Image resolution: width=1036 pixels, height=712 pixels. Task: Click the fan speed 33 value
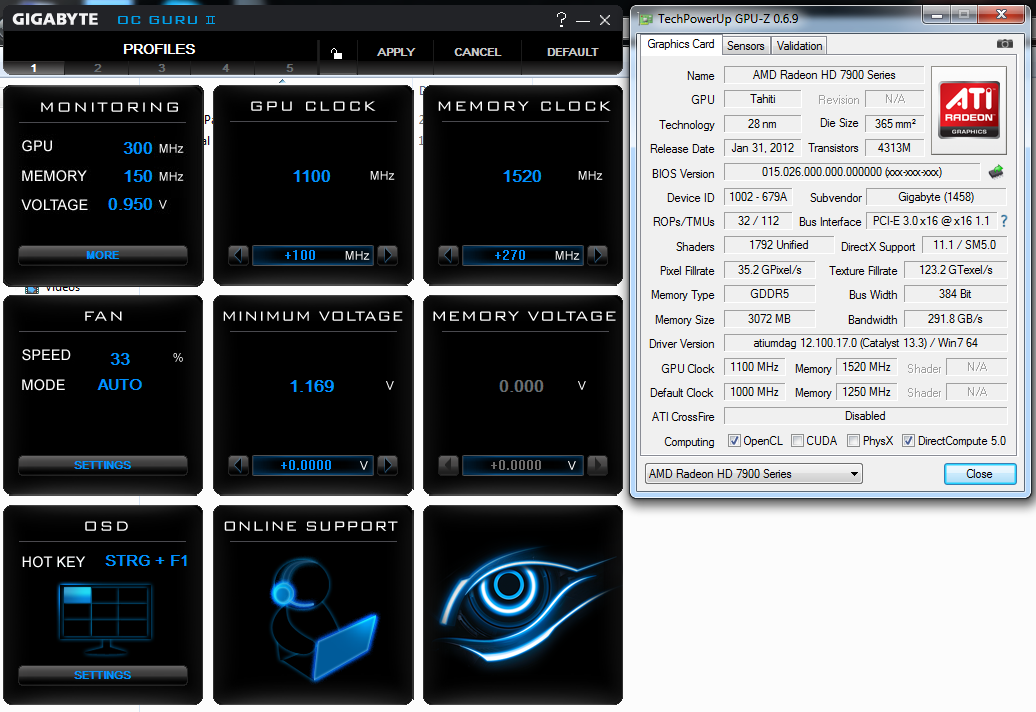click(x=120, y=359)
